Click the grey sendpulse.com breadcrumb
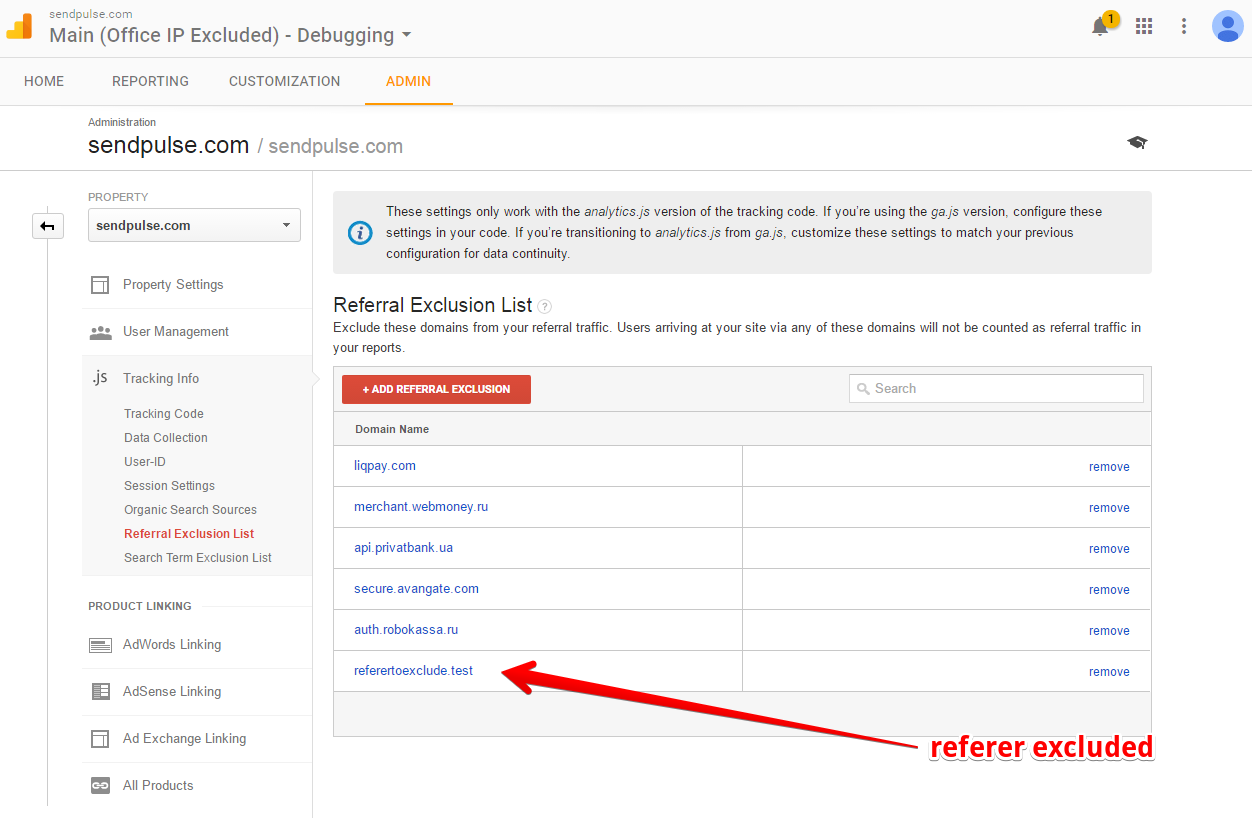1252x818 pixels. click(x=336, y=147)
